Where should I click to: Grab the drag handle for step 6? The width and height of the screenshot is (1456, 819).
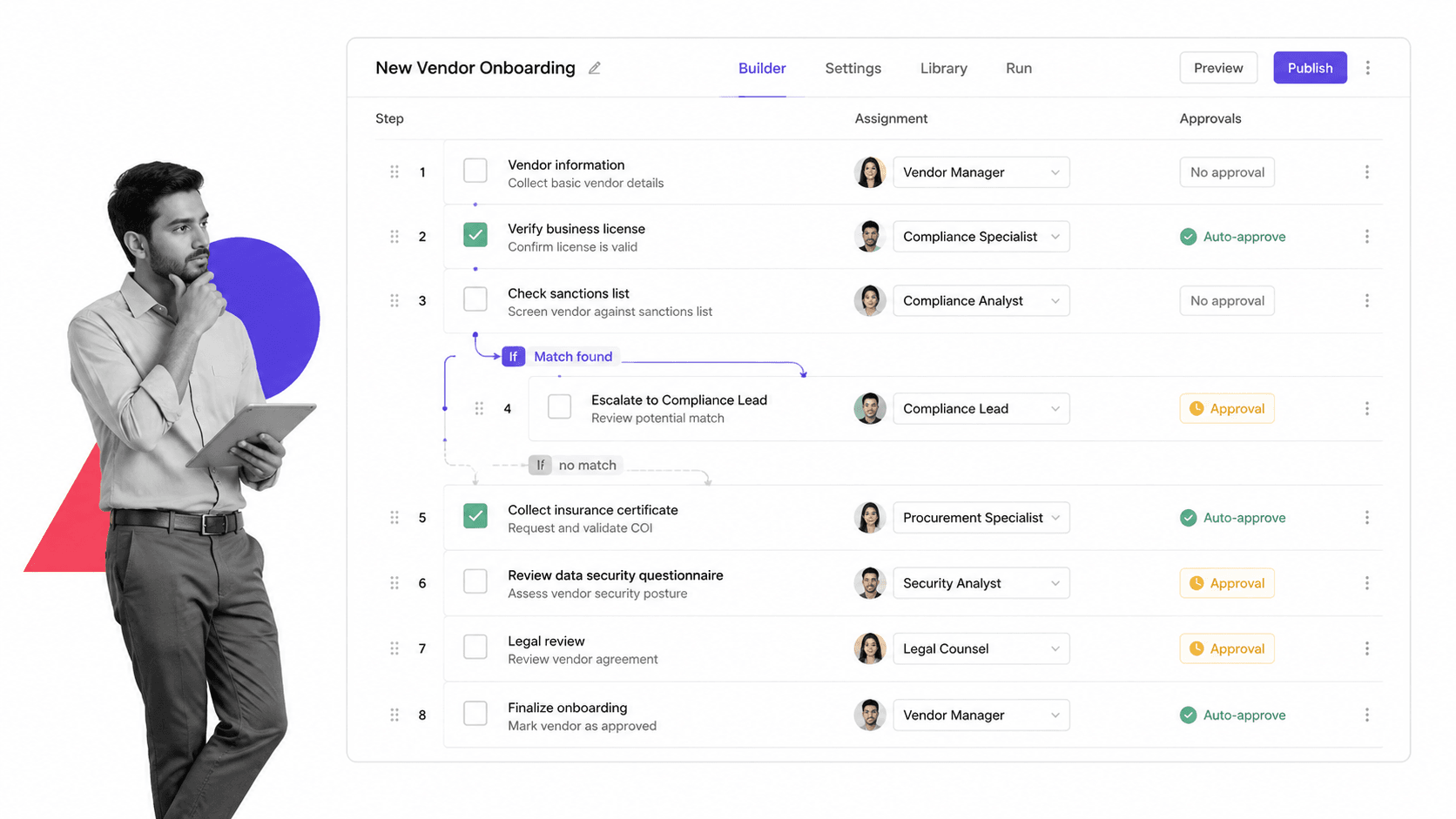[394, 583]
